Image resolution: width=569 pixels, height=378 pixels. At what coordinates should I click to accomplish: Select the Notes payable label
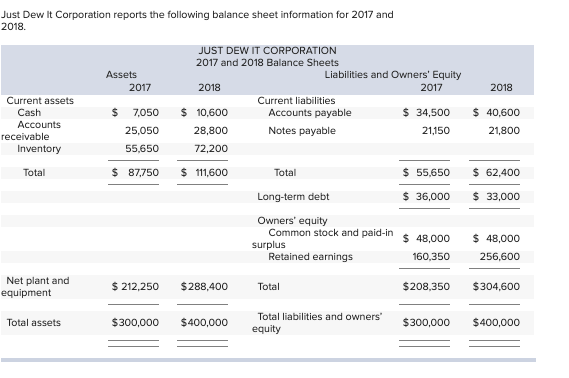click(302, 131)
